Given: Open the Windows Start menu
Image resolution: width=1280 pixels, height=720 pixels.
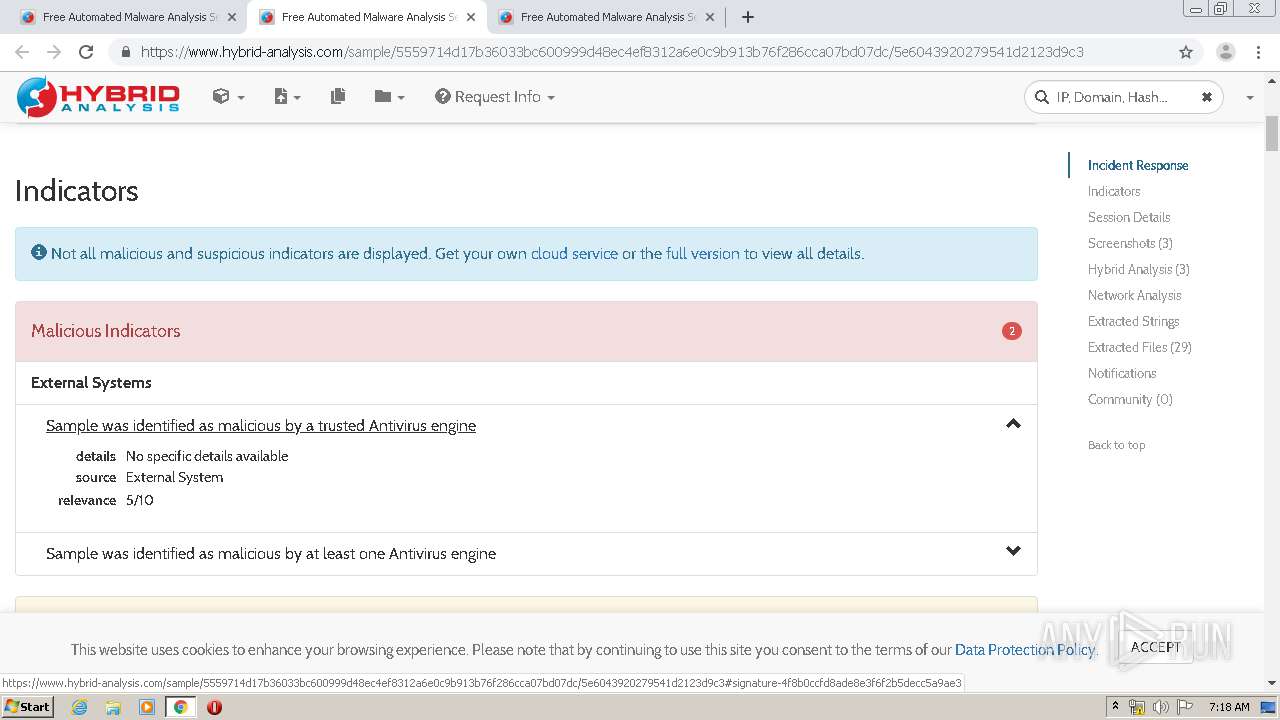Looking at the screenshot, I should click(x=28, y=707).
